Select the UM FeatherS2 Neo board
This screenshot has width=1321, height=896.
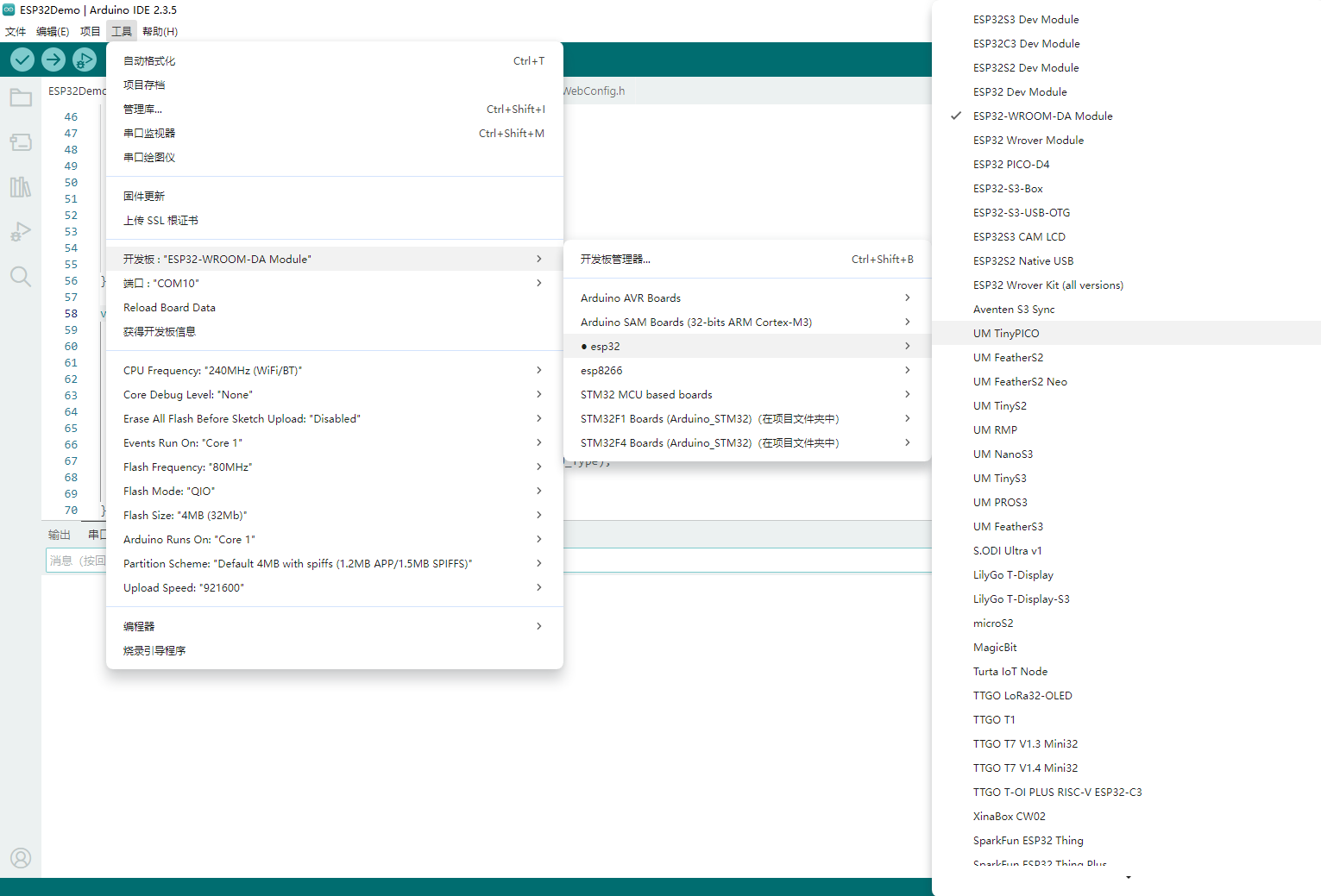tap(1126, 381)
